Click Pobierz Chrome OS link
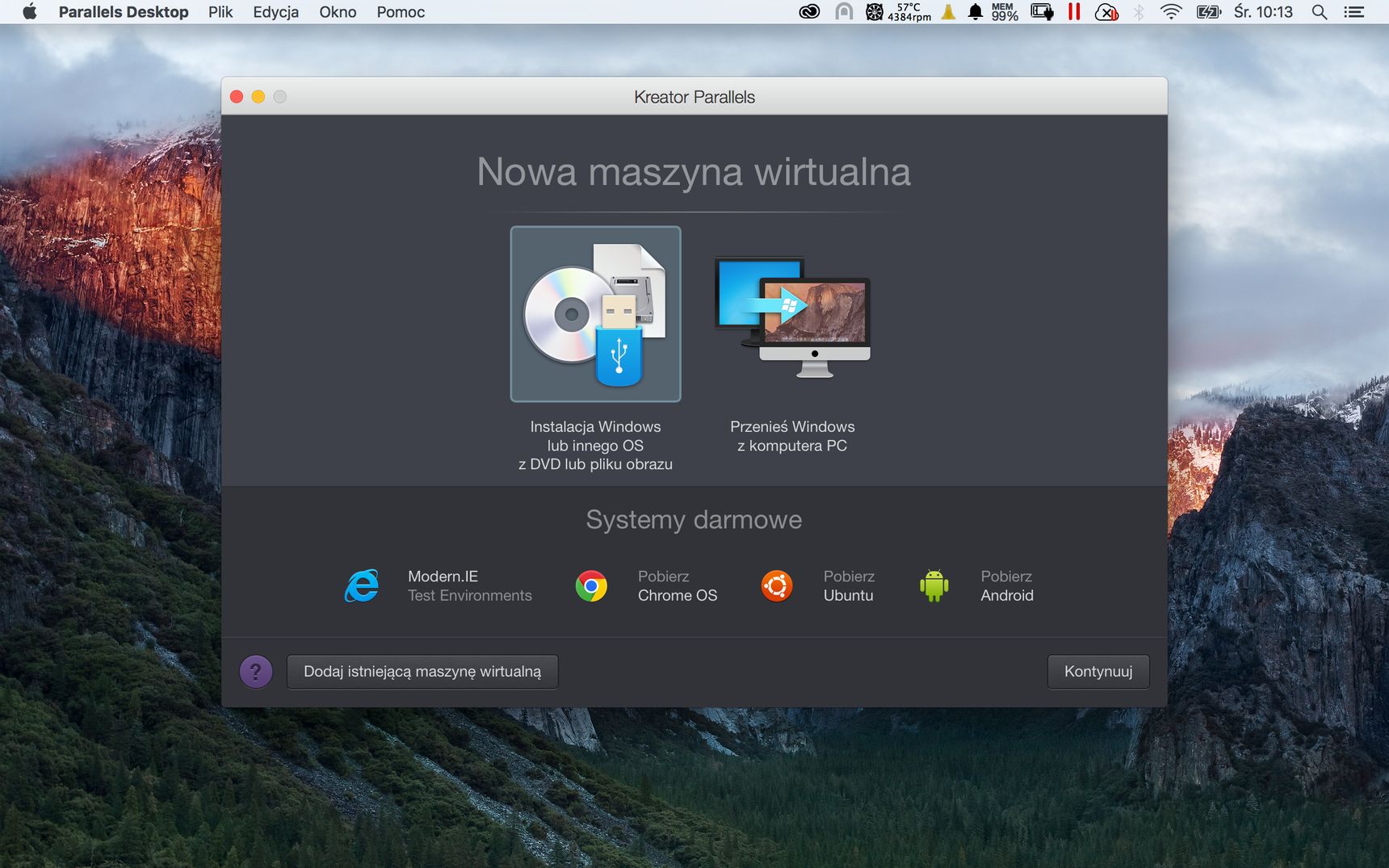The image size is (1389, 868). (x=677, y=585)
